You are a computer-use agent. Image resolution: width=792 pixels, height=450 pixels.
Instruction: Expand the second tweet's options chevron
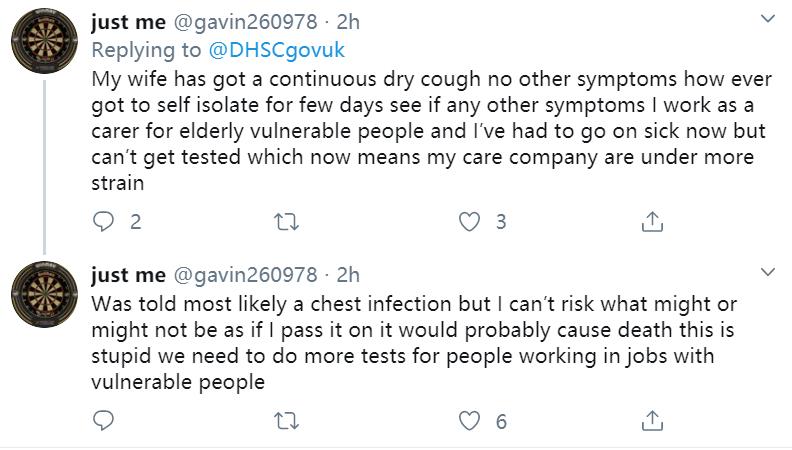click(767, 272)
